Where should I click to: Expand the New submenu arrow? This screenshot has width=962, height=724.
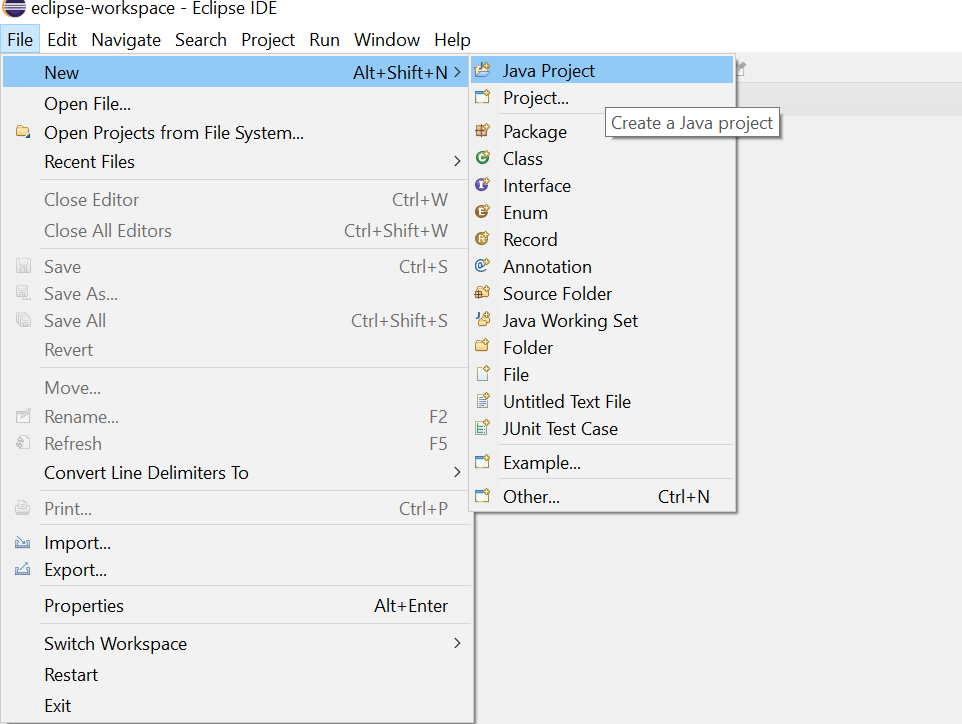tap(457, 72)
